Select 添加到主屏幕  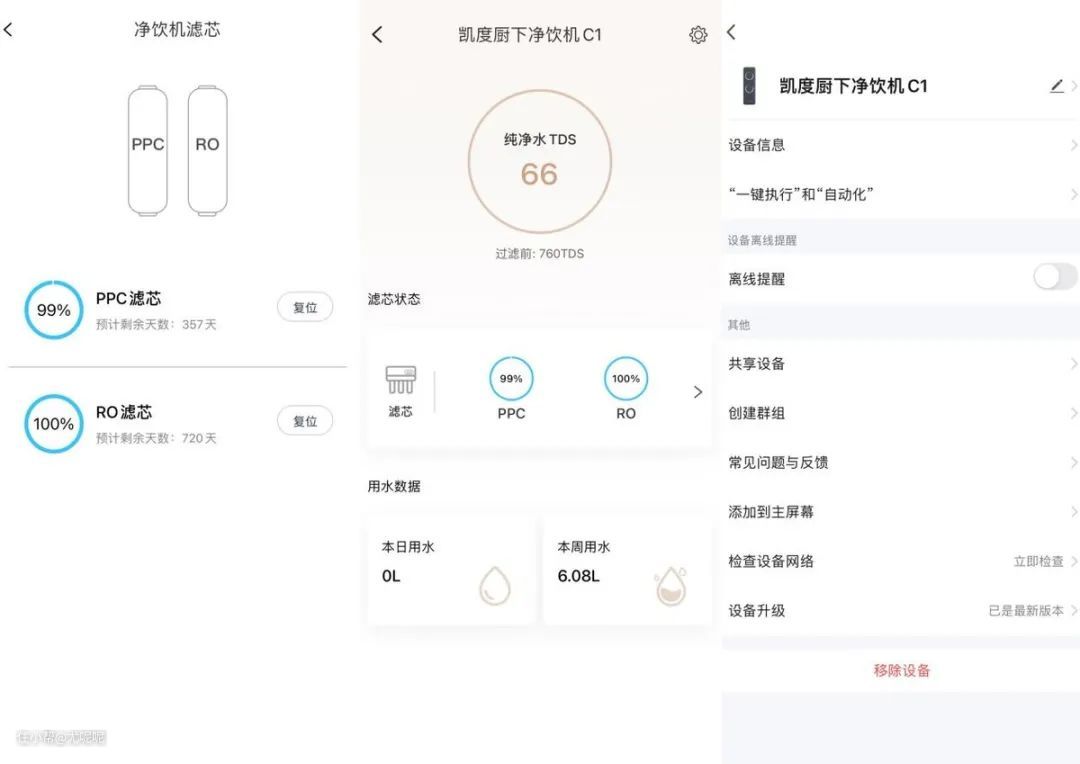(901, 512)
